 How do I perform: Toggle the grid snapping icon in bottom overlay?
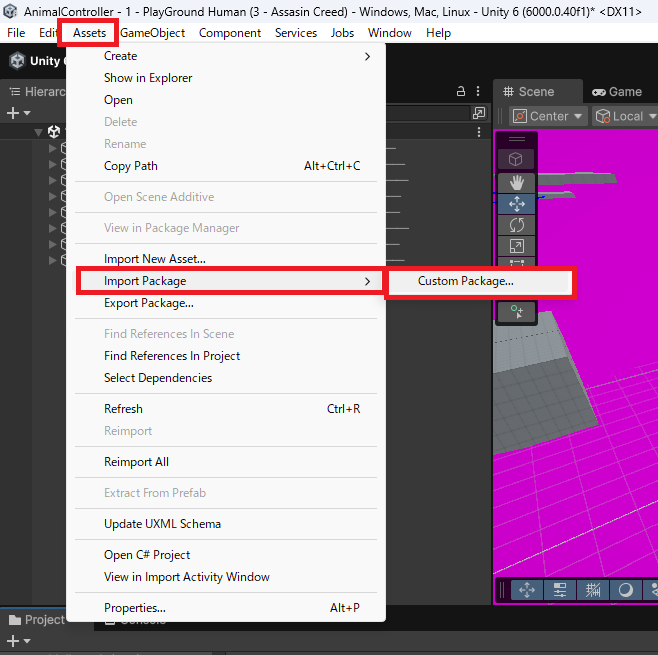click(x=593, y=590)
